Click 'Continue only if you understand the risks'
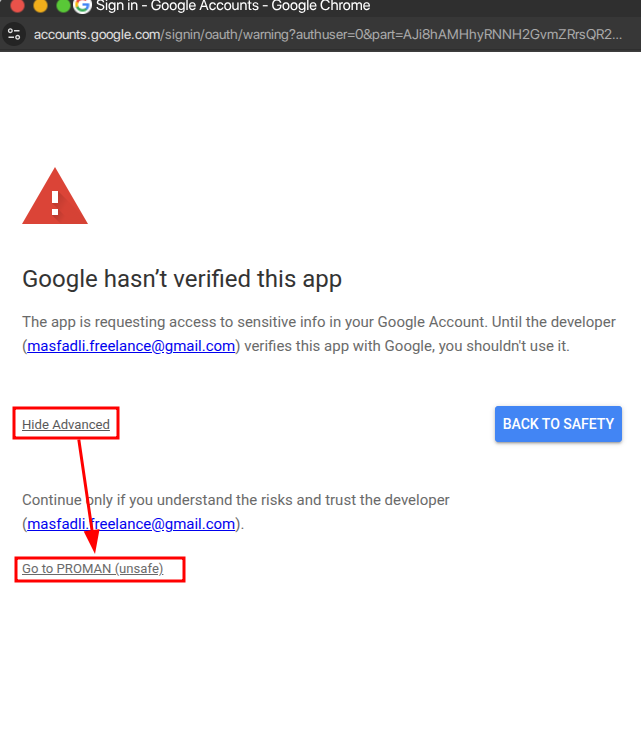This screenshot has width=641, height=747. click(x=160, y=500)
